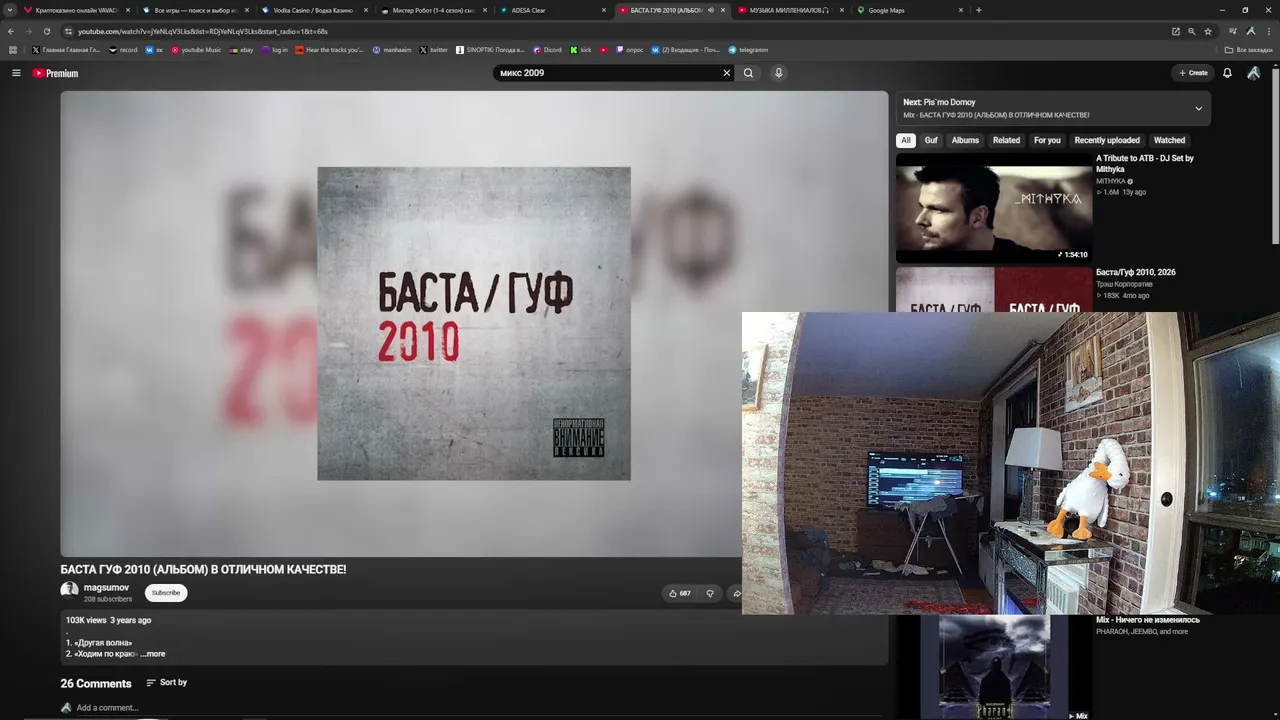Subscribe to magsumov channel
1280x720 pixels.
(x=166, y=593)
